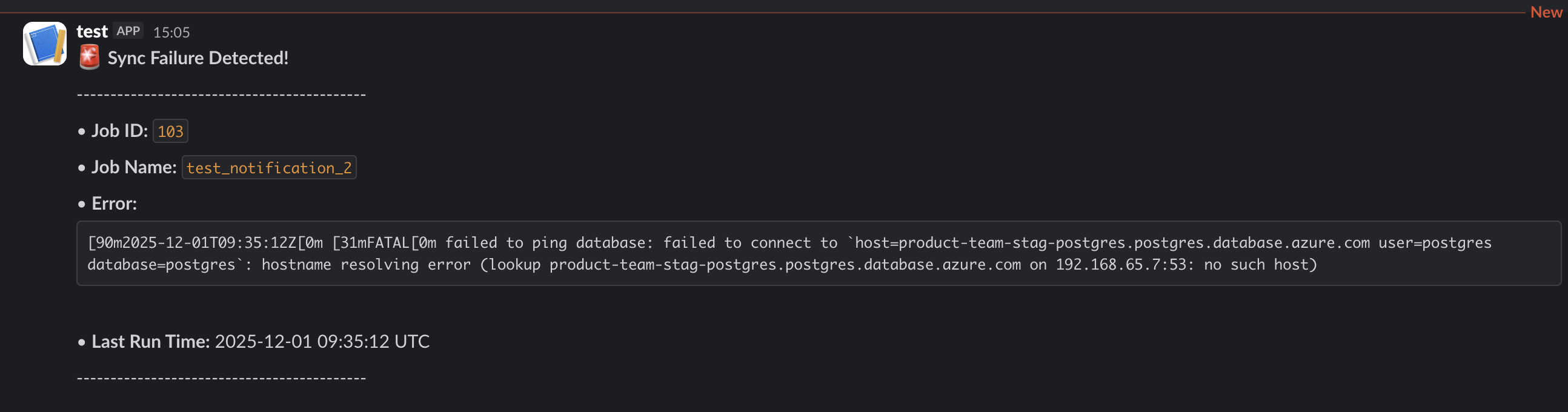
Task: Select the Job ID code snippet 103
Action: click(x=170, y=130)
